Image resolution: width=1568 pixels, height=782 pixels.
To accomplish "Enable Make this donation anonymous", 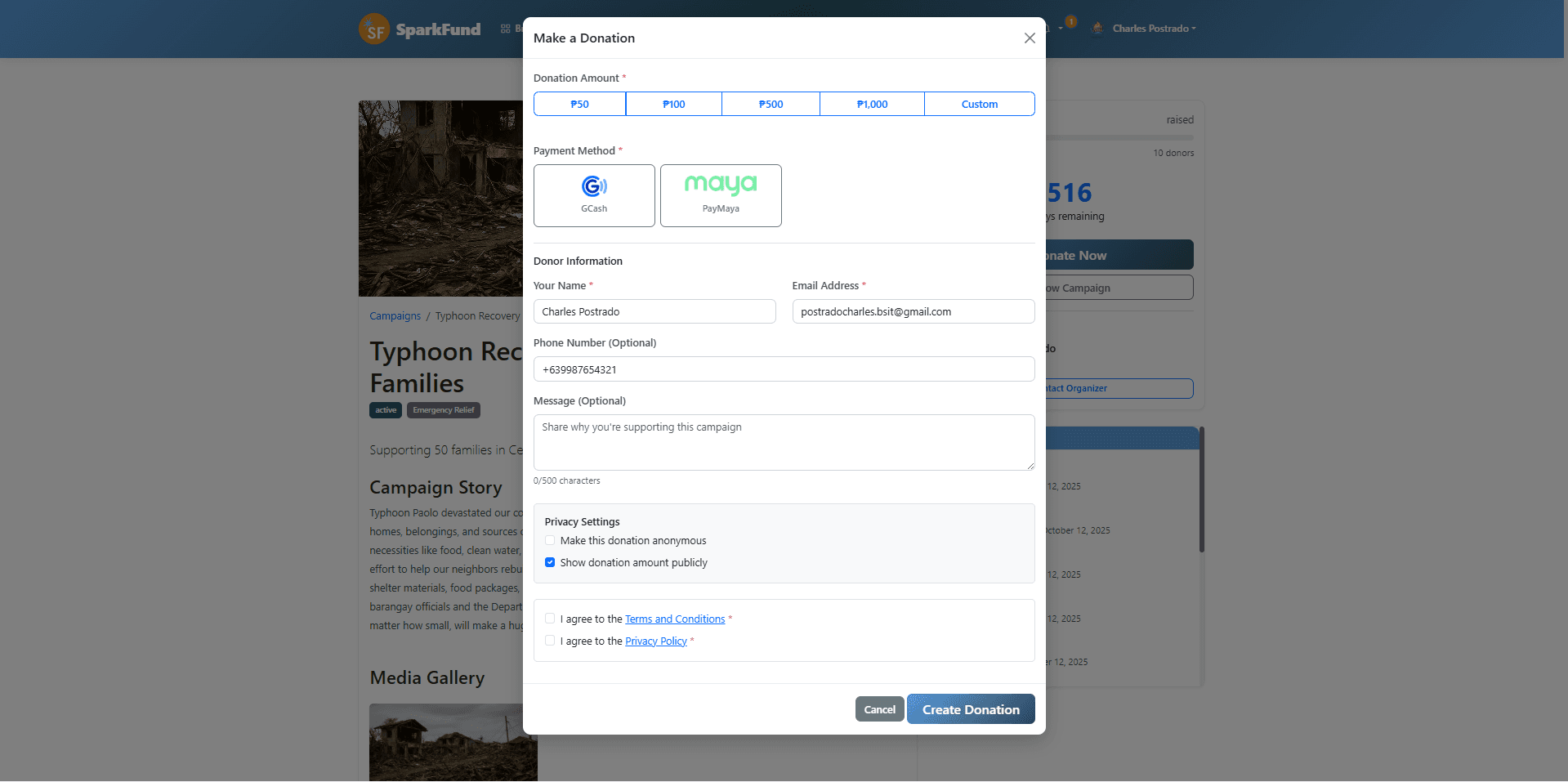I will coord(550,540).
